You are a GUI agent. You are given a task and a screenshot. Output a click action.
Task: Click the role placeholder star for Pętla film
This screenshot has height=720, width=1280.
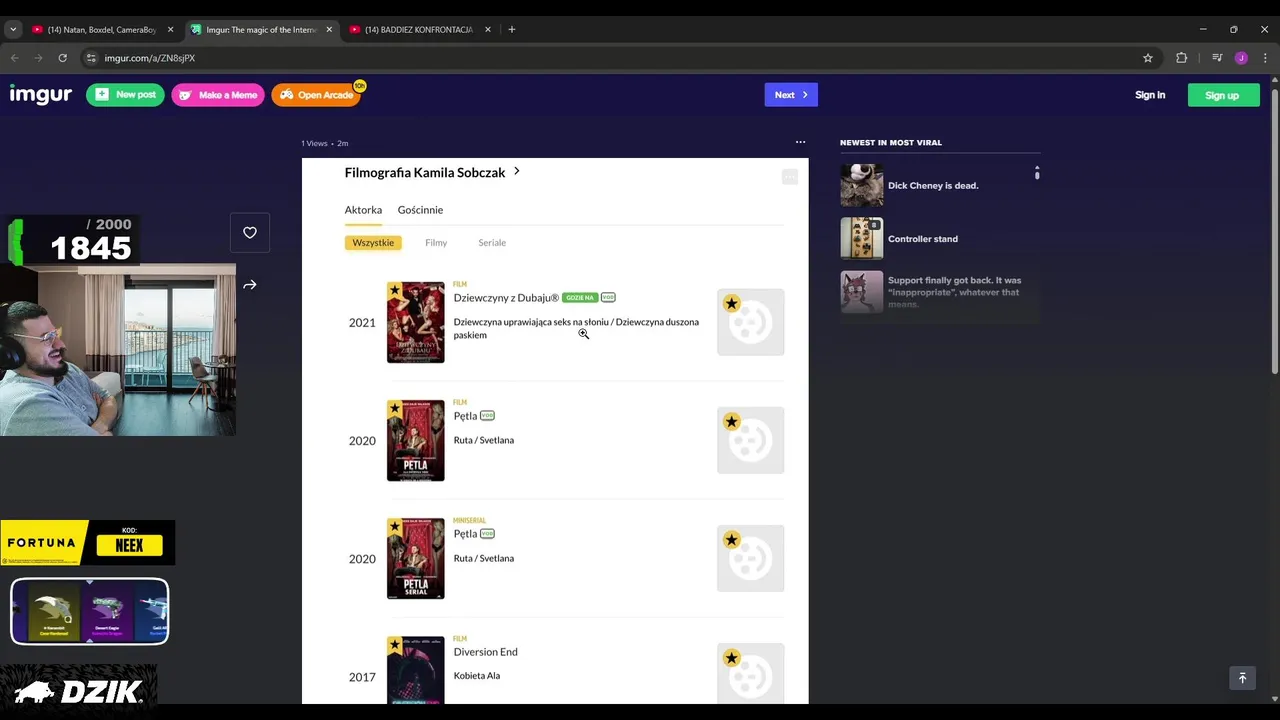(x=732, y=422)
